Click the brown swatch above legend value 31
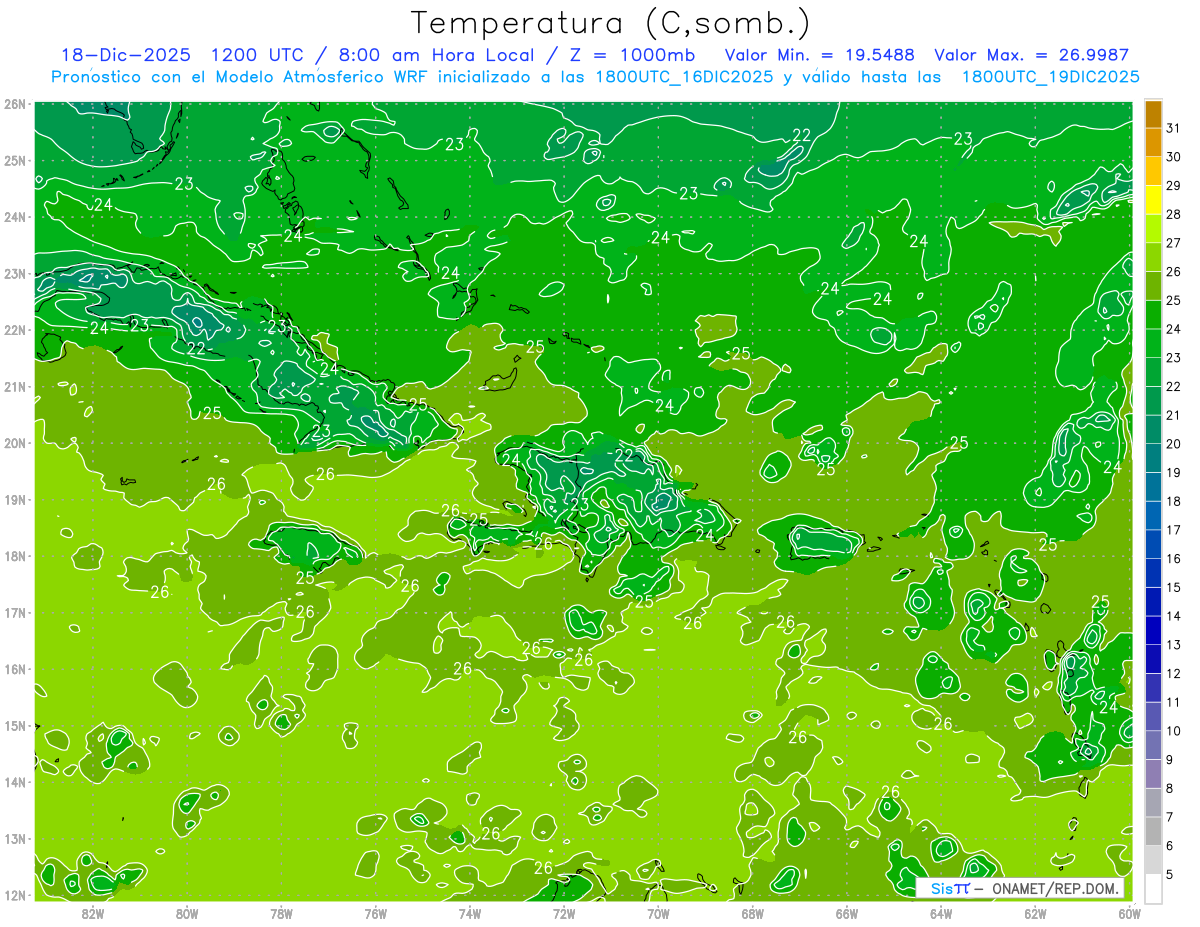1200x927 pixels. (1153, 114)
